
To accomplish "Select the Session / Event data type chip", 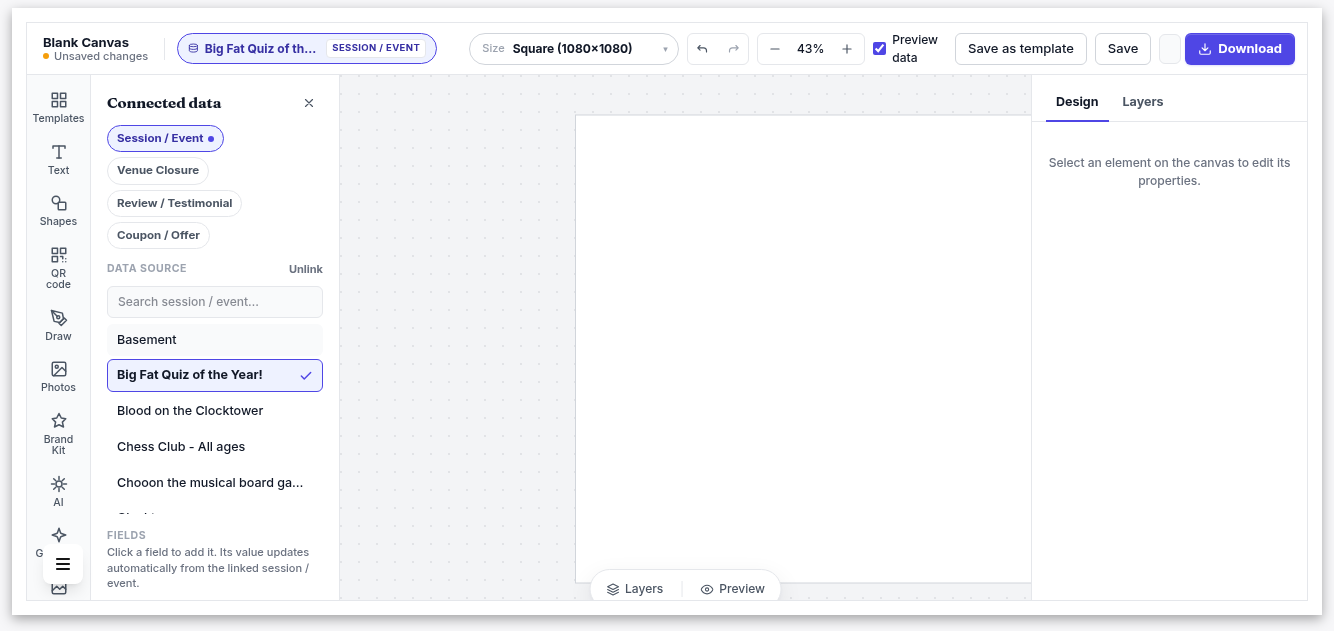I will click(165, 138).
